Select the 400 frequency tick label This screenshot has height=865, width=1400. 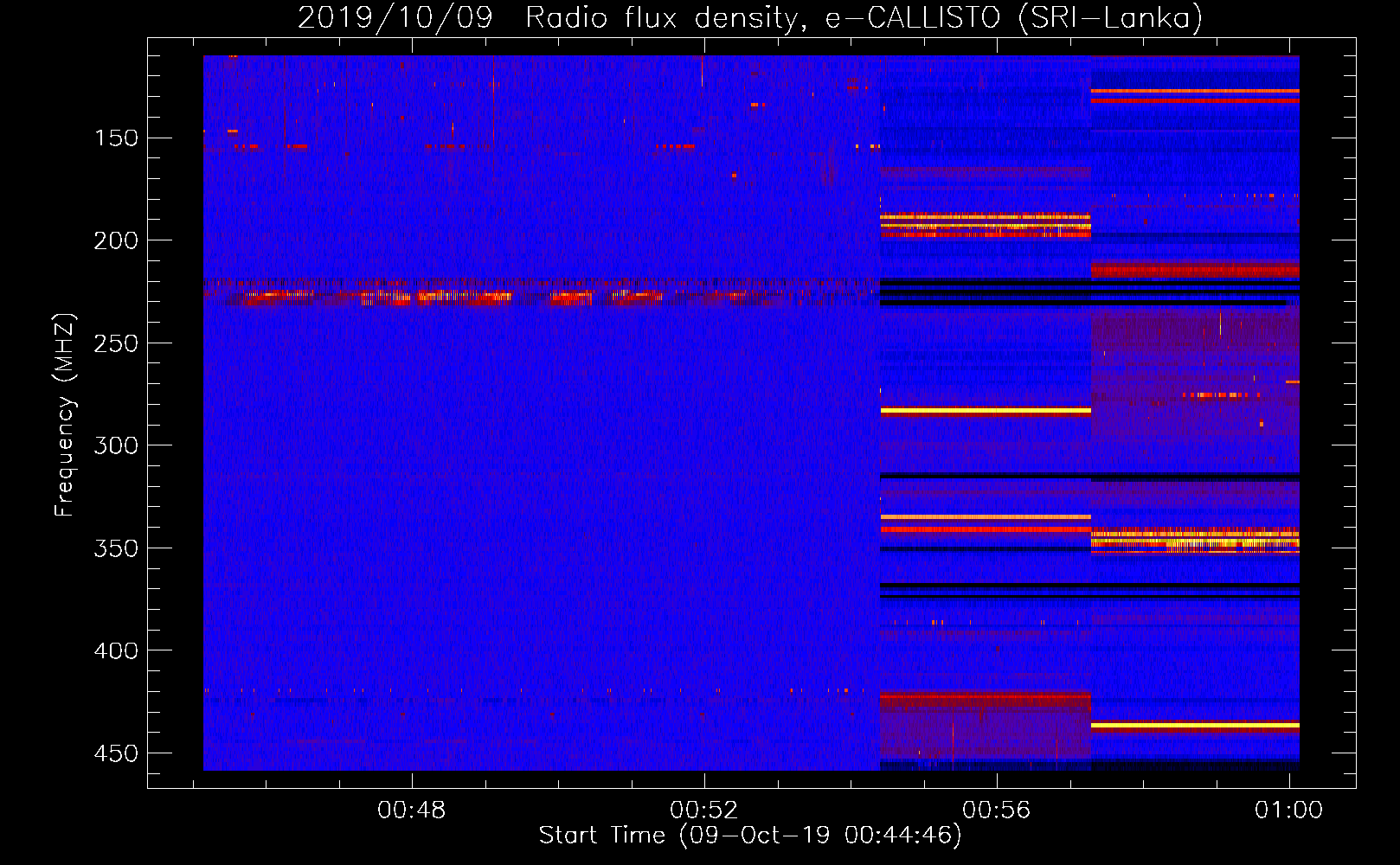(116, 650)
